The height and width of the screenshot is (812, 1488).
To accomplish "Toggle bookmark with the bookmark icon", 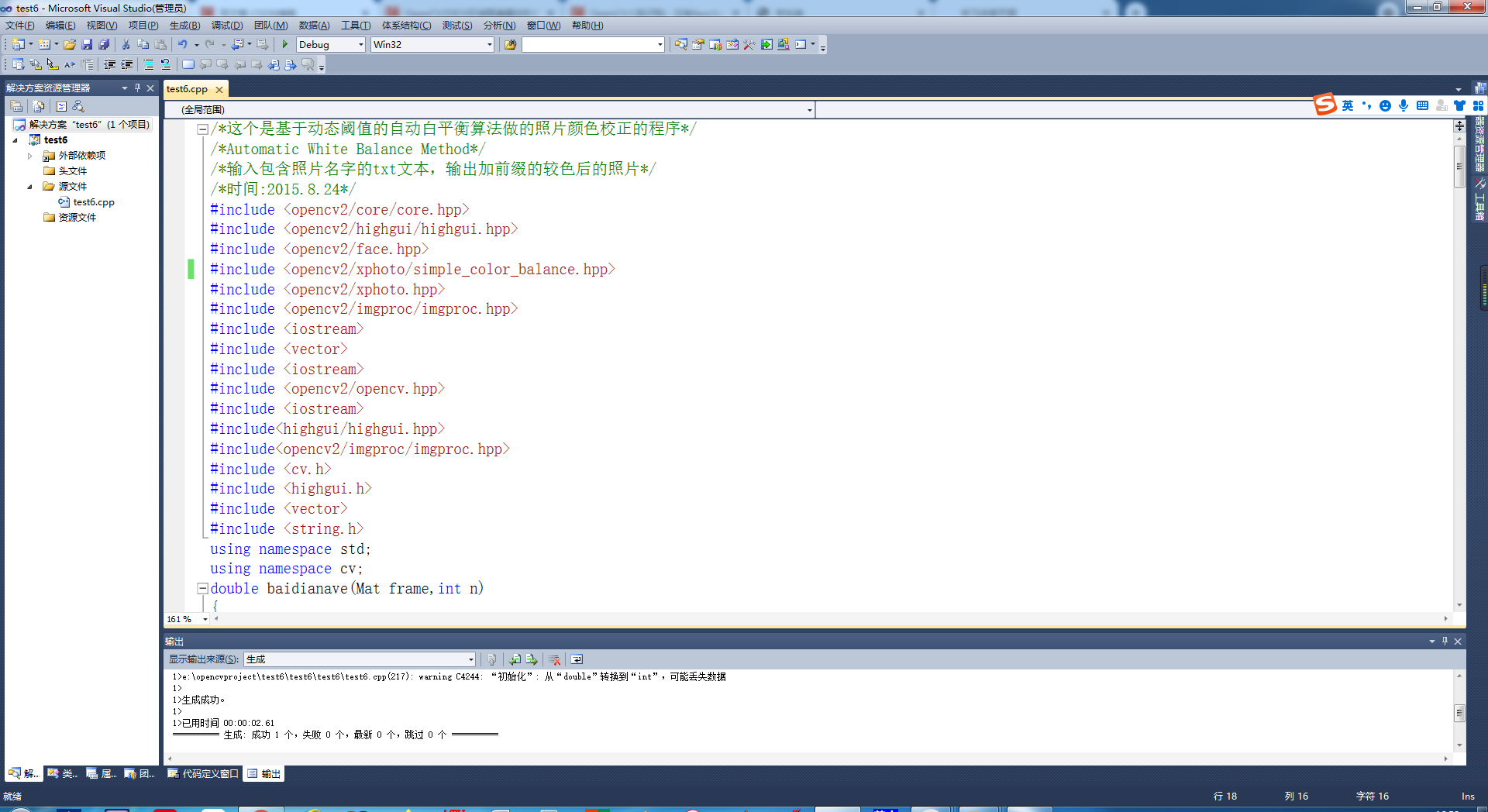I will pos(188,65).
